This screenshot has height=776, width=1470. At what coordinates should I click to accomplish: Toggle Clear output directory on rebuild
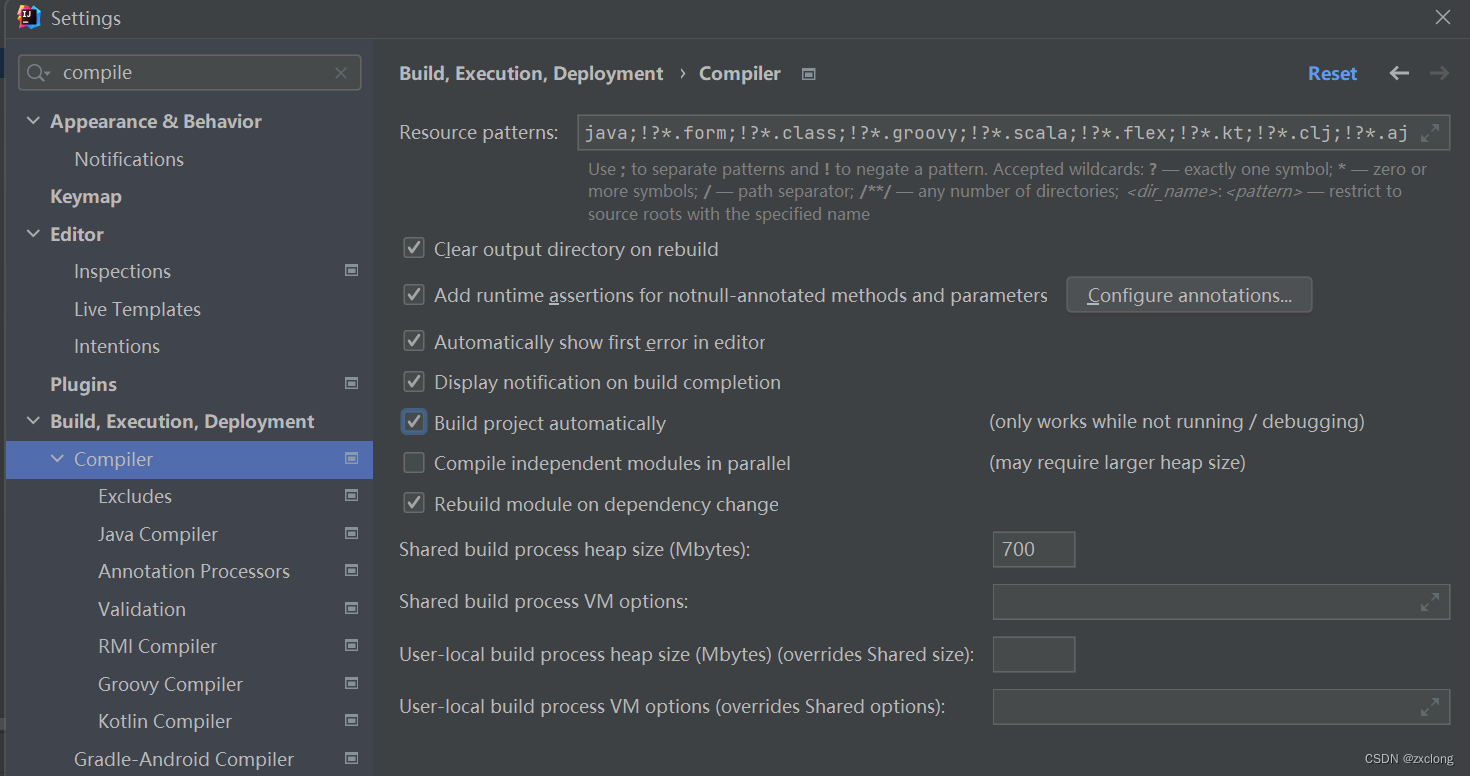(x=413, y=248)
